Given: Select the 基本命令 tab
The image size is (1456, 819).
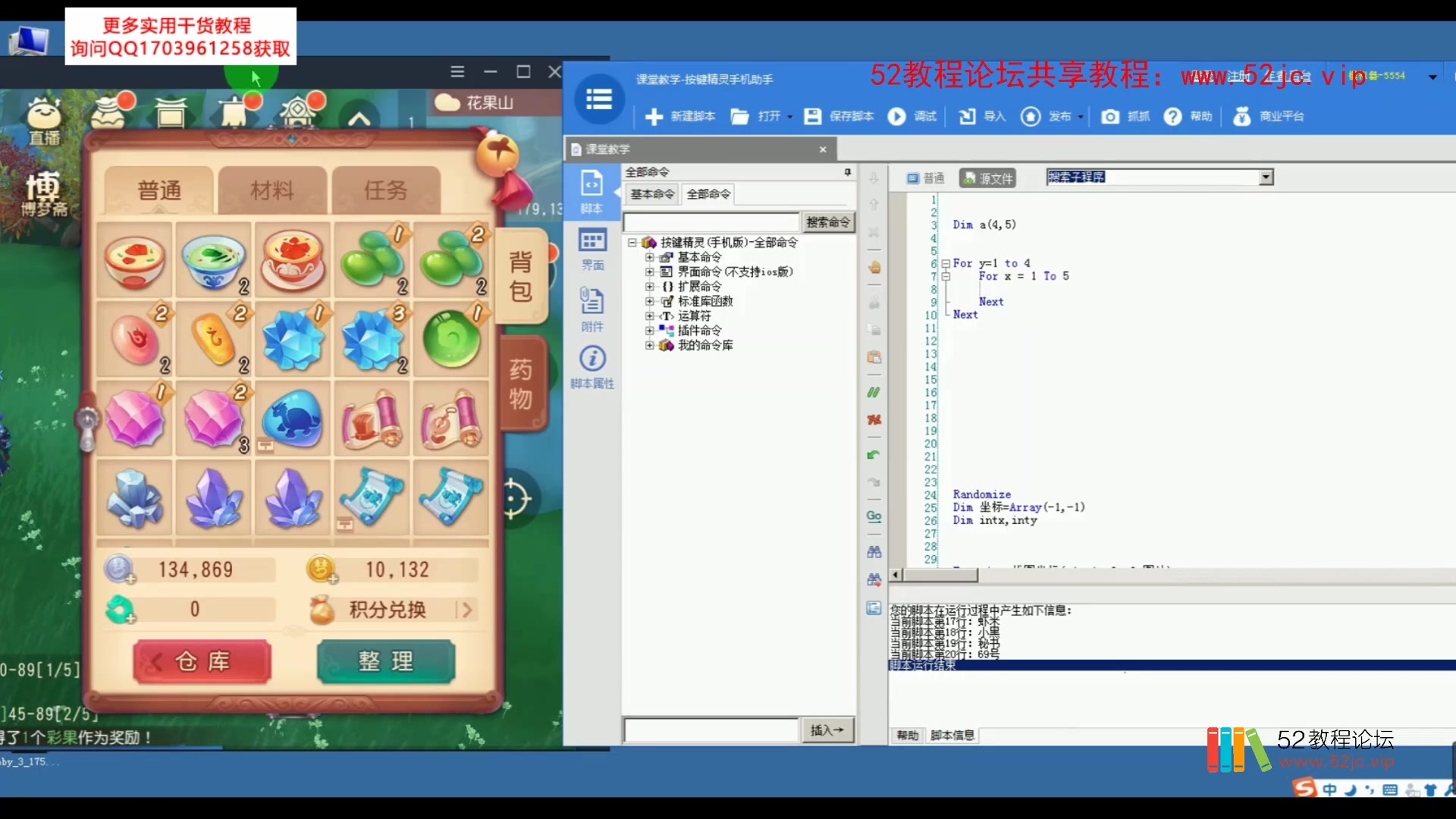Looking at the screenshot, I should pos(652,194).
